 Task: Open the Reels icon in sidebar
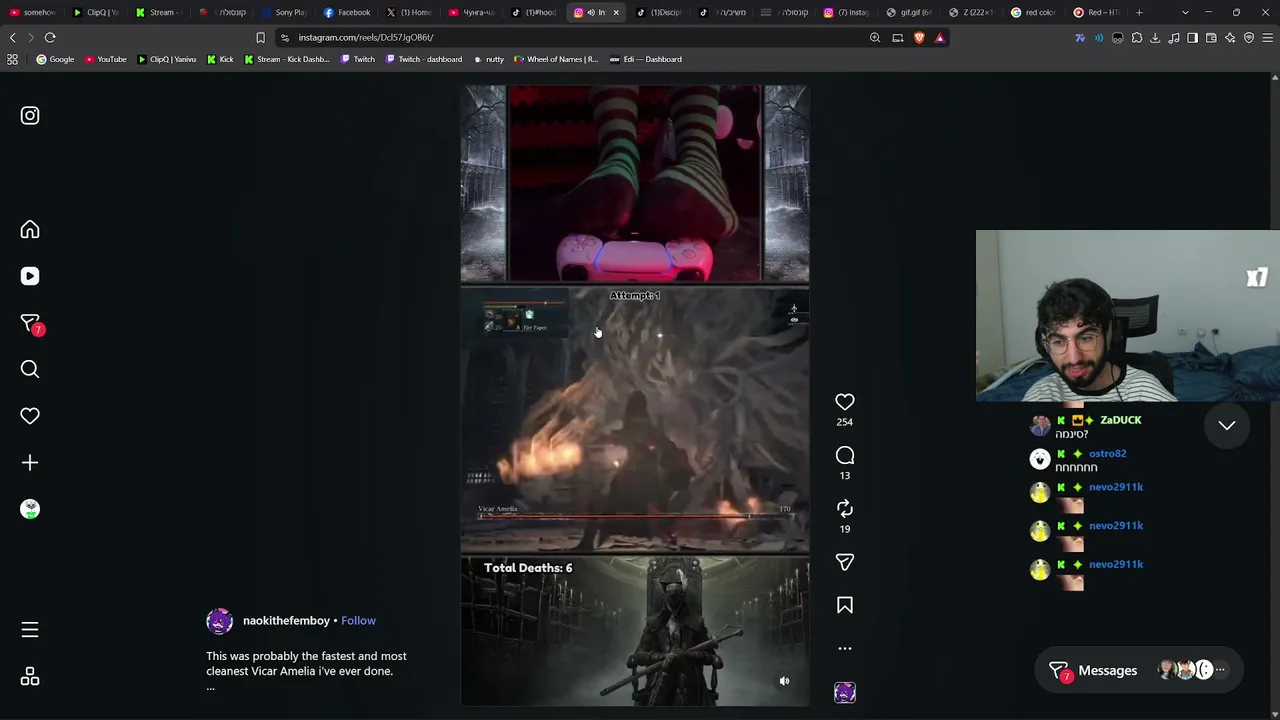click(x=30, y=276)
